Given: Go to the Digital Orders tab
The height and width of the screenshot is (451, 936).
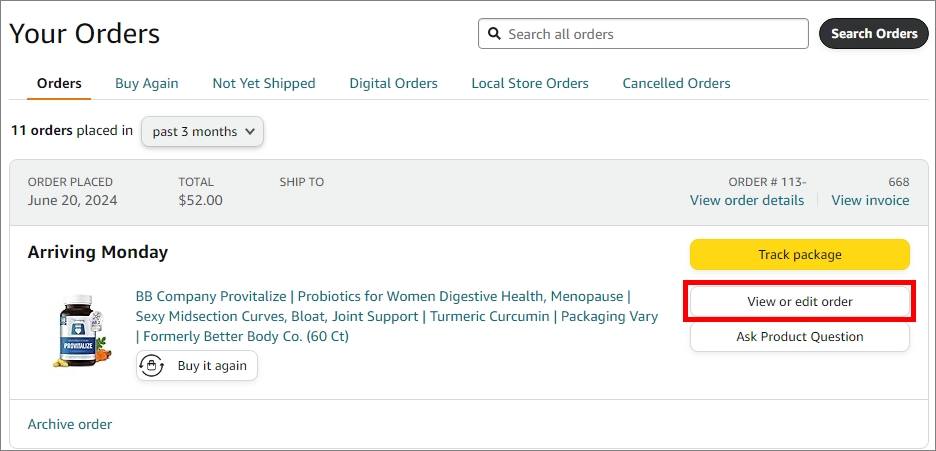Looking at the screenshot, I should (x=393, y=83).
